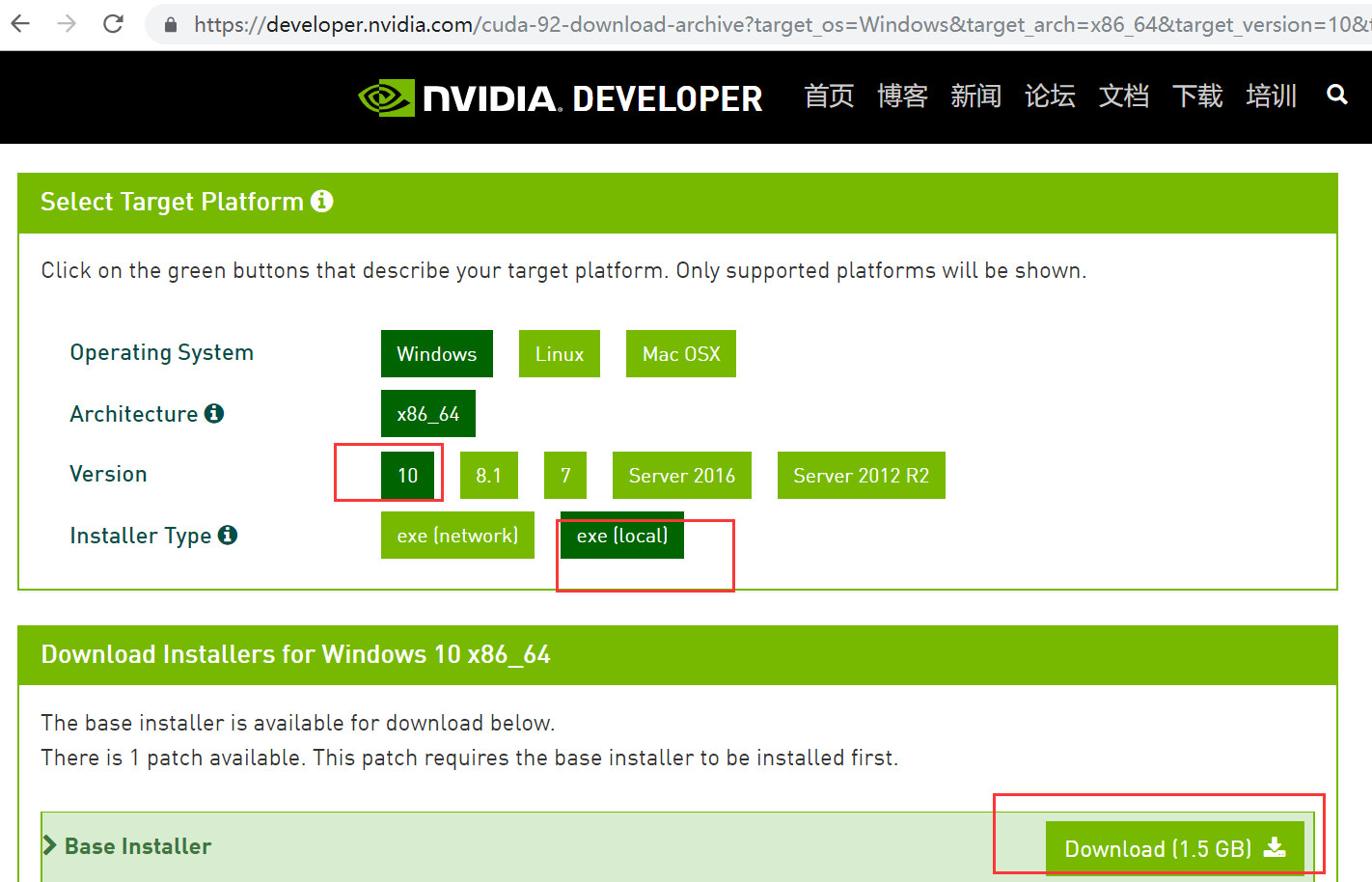This screenshot has height=882, width=1372.
Task: Click Download (1.5 GB) button
Action: (x=1175, y=848)
